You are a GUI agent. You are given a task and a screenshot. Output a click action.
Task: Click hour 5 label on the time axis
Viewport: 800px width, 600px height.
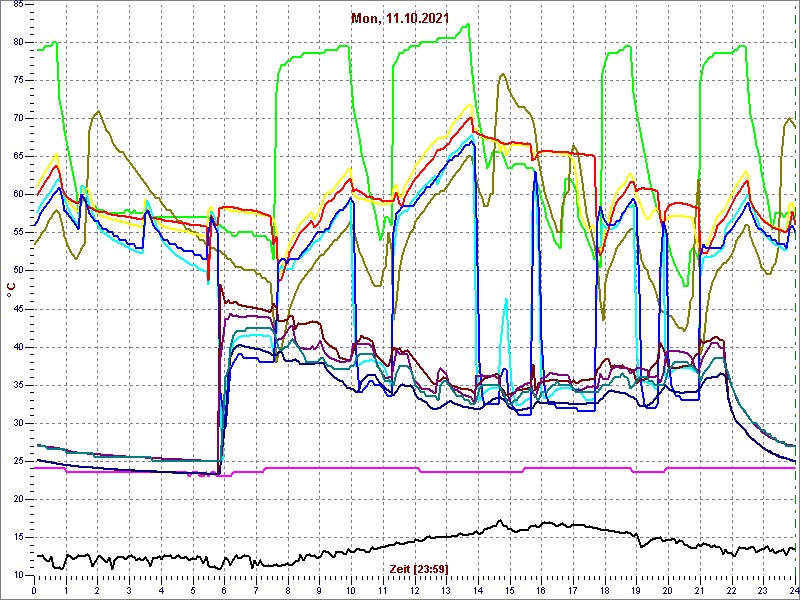tap(193, 590)
